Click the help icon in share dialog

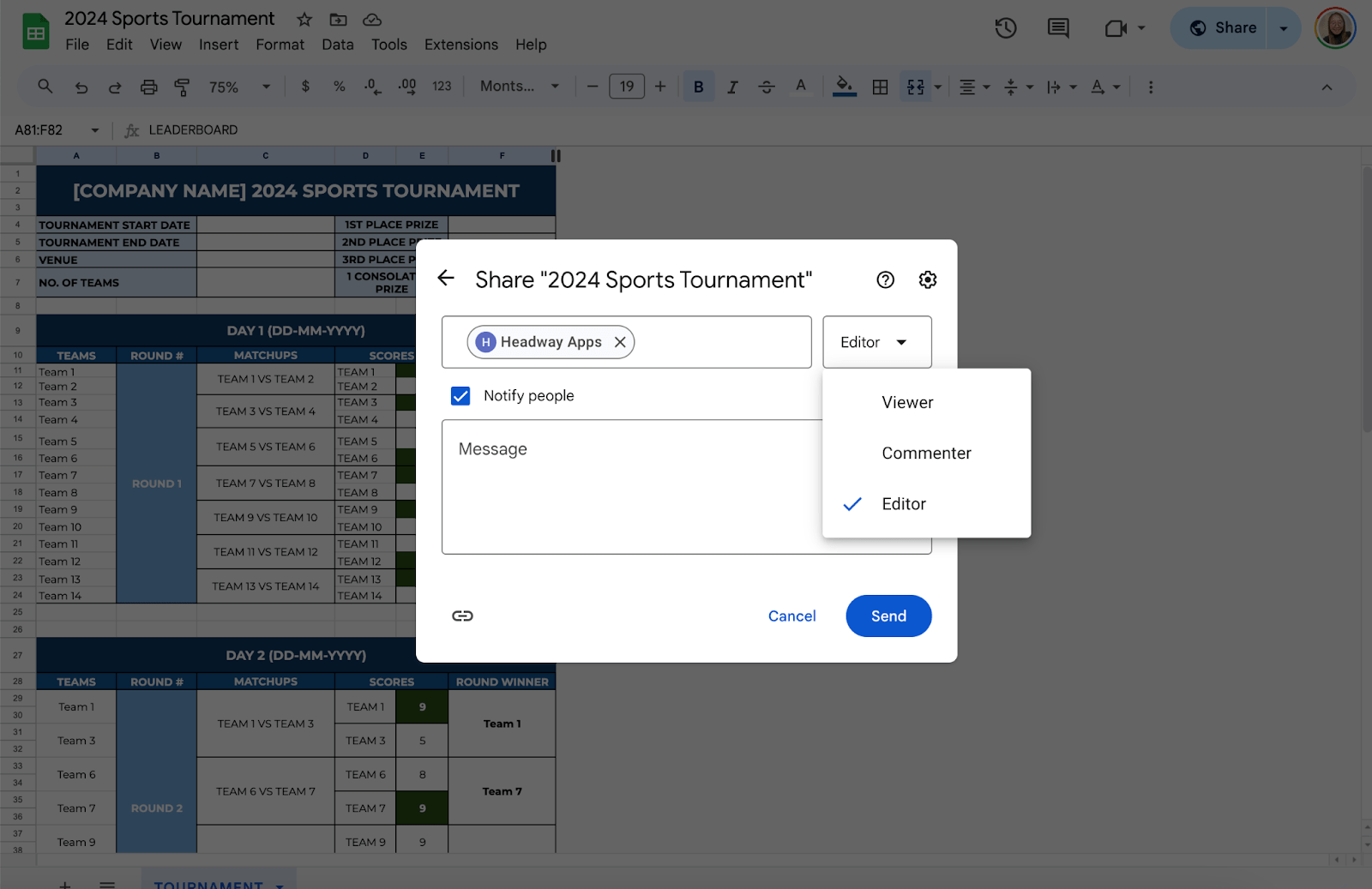click(885, 280)
